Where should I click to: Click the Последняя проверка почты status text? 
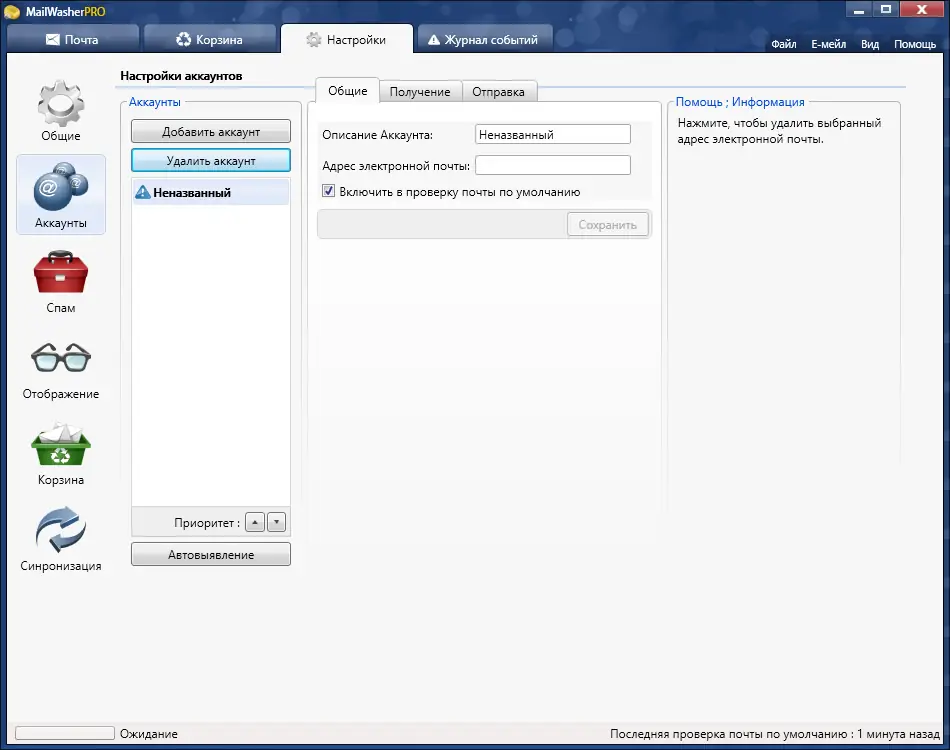pos(774,734)
